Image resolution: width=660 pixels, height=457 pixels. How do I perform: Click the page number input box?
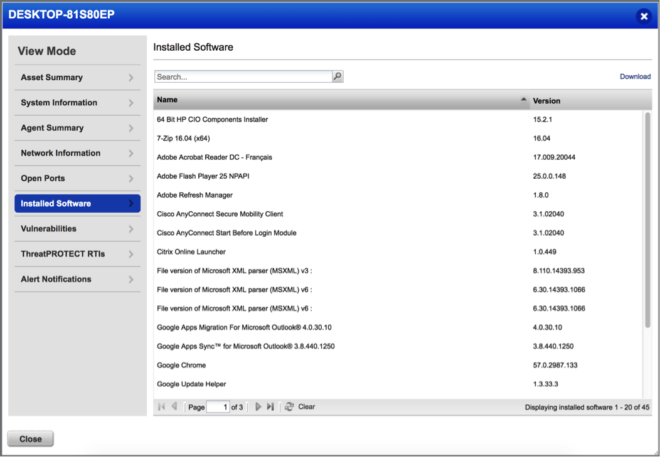(x=218, y=407)
